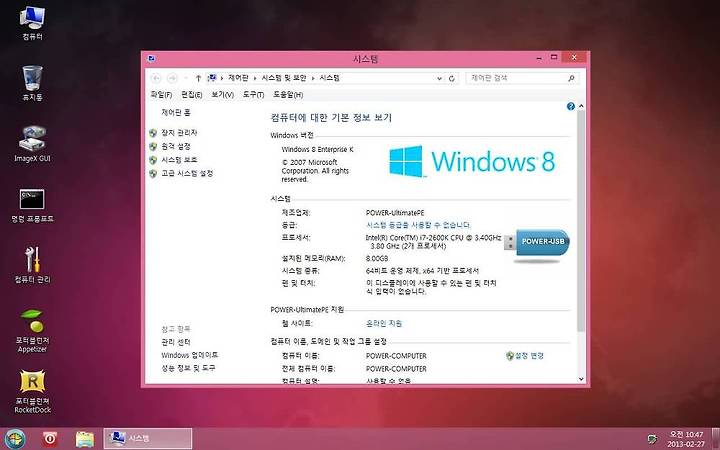Click the Start orb on taskbar
The image size is (720, 450).
pyautogui.click(x=15, y=439)
